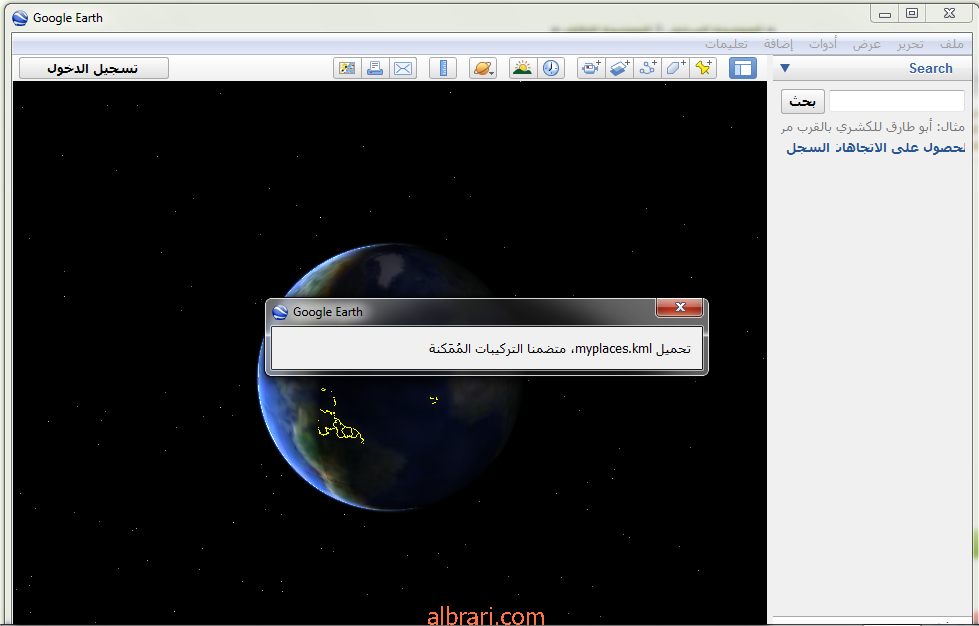Screen dimensions: 979x626
Task: Open the إضافة menu
Action: [779, 44]
